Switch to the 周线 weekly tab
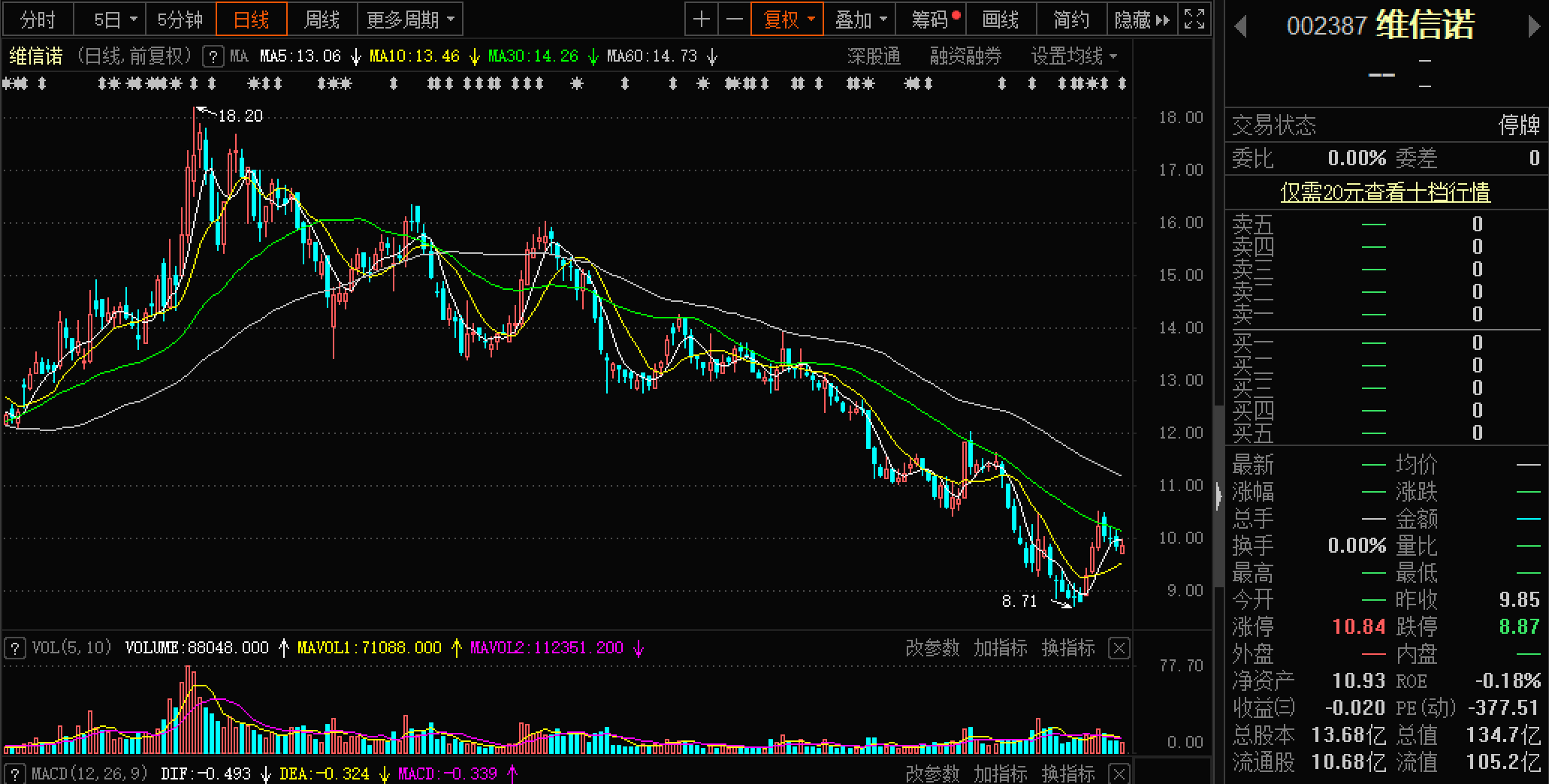The image size is (1549, 784). coord(322,20)
